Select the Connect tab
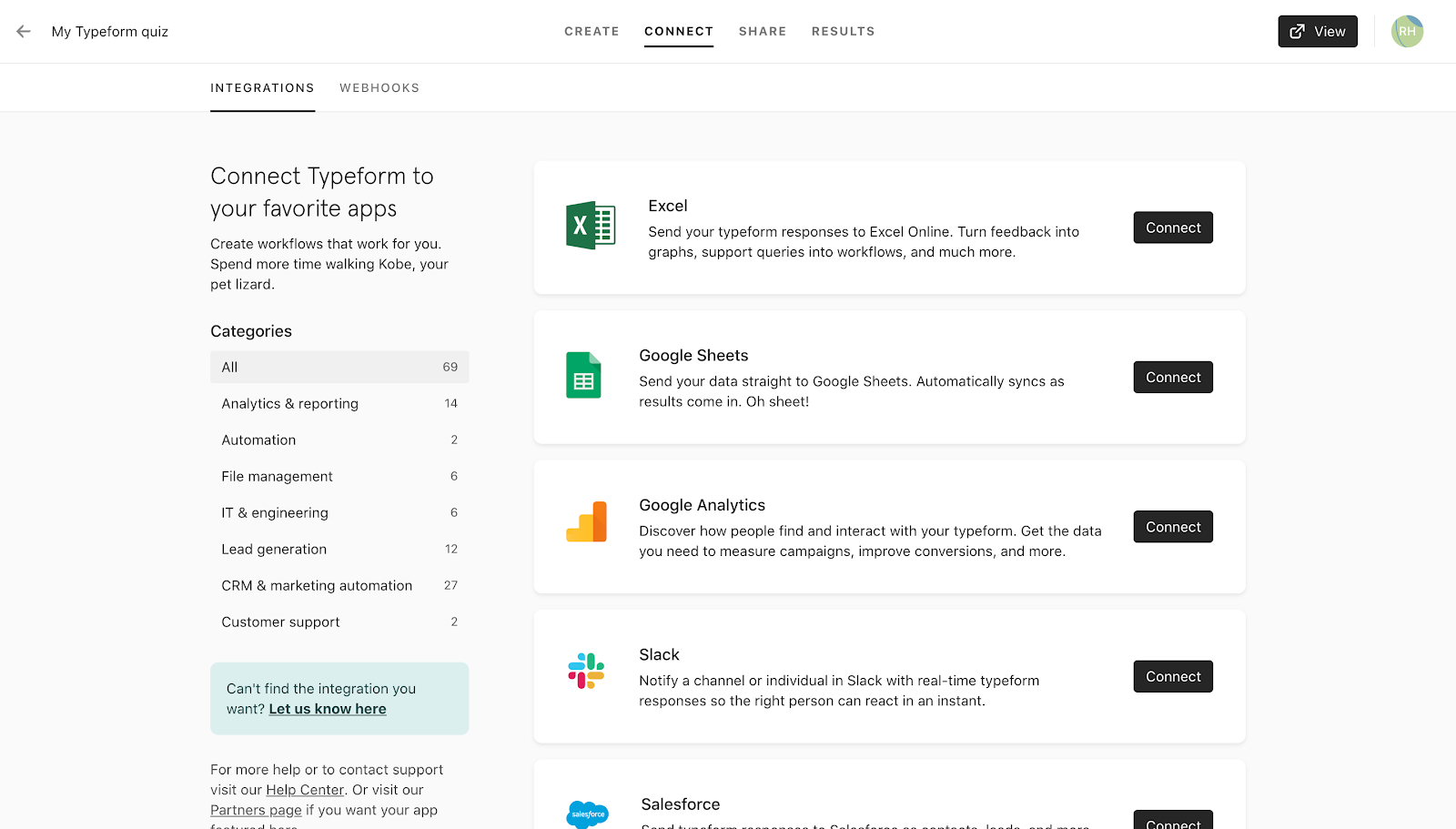This screenshot has width=1456, height=829. point(679,31)
